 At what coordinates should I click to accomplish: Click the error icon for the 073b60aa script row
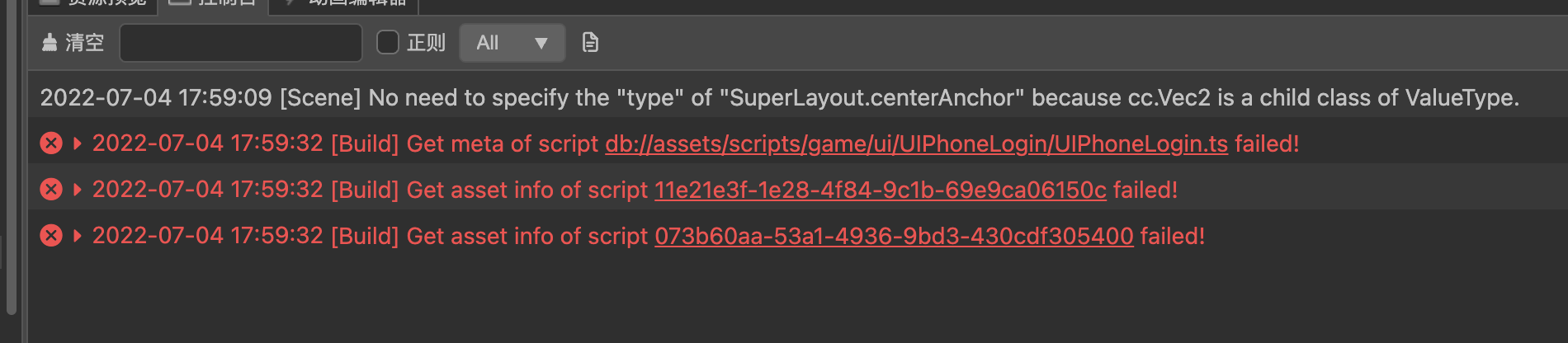click(x=51, y=236)
